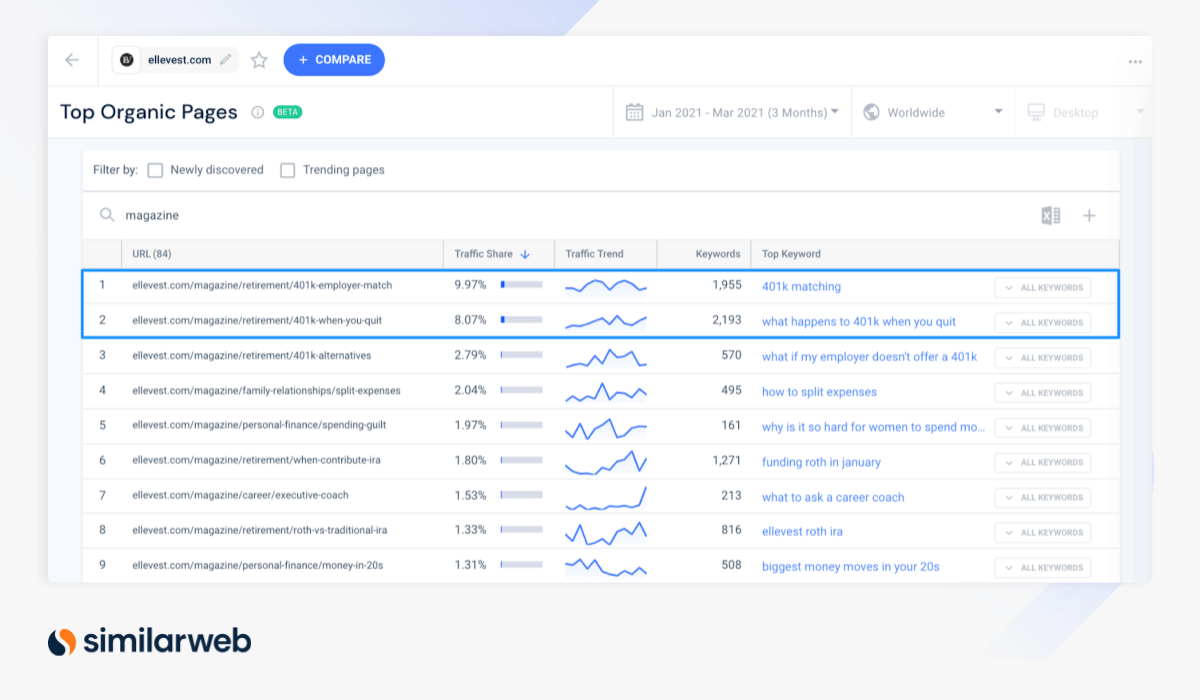Screen dimensions: 1200x700
Task: Open the three-dot menu at top right
Action: [x=1134, y=60]
